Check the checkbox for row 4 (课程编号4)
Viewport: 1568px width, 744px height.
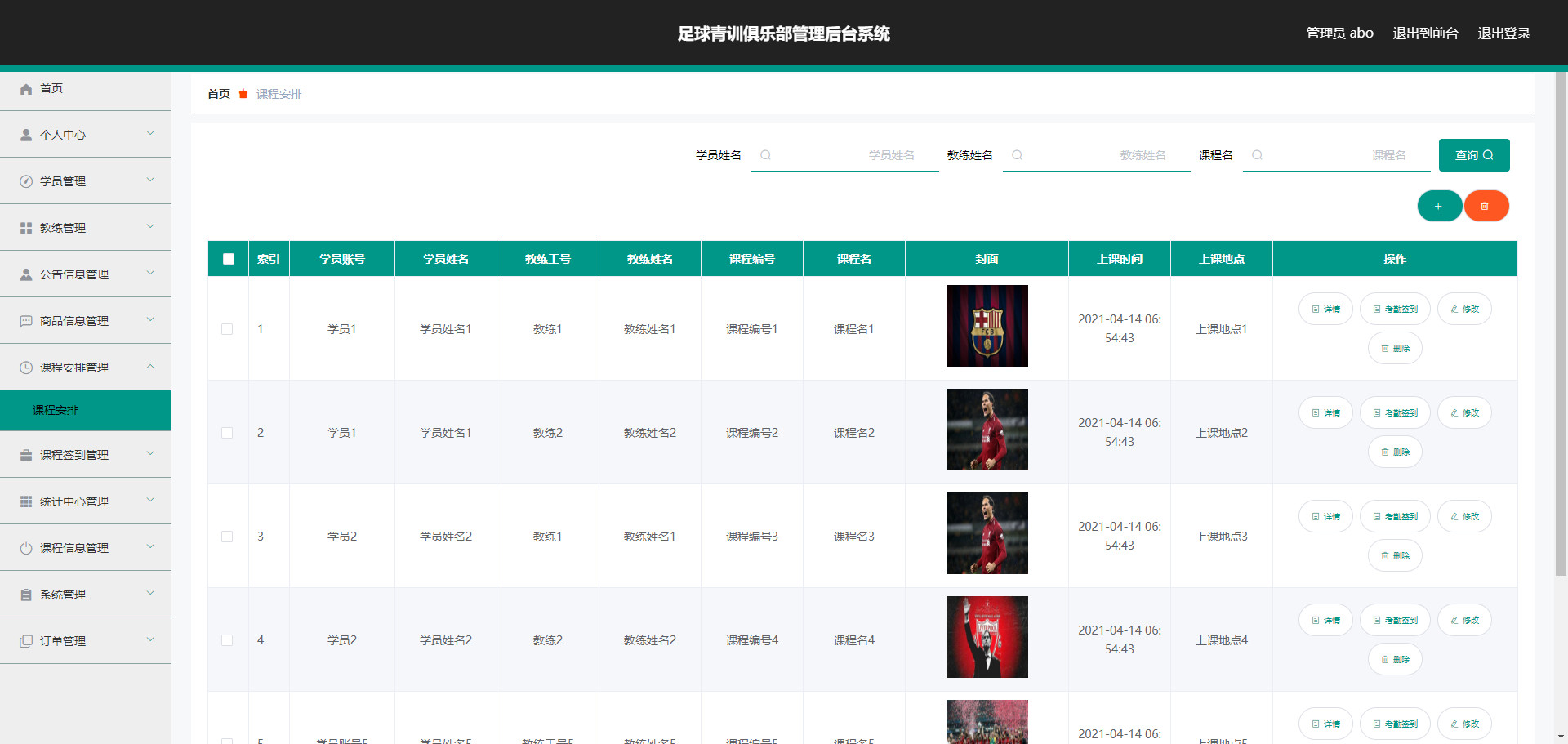click(227, 640)
